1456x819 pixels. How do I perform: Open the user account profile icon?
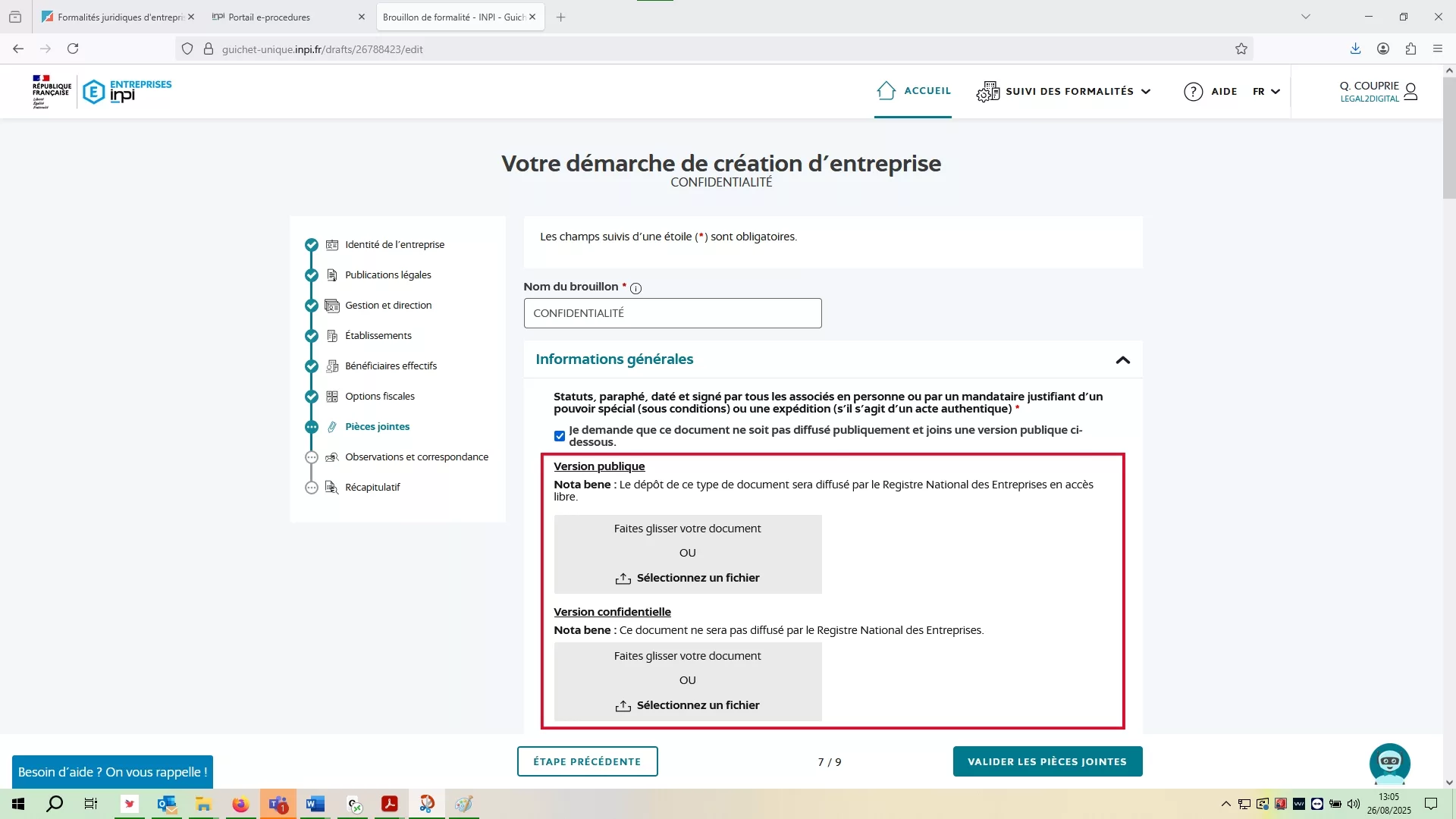tap(1410, 92)
